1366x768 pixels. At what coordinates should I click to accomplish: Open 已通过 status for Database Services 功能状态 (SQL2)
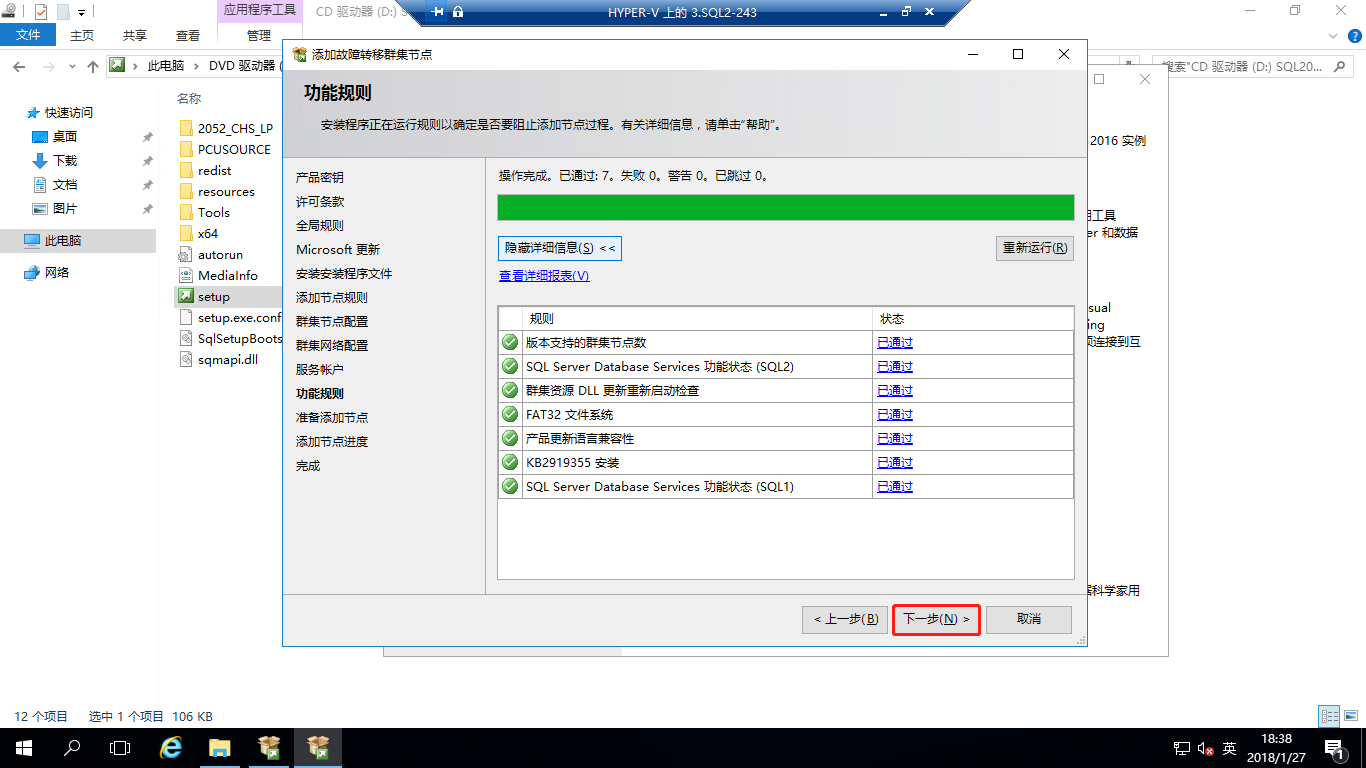(895, 367)
